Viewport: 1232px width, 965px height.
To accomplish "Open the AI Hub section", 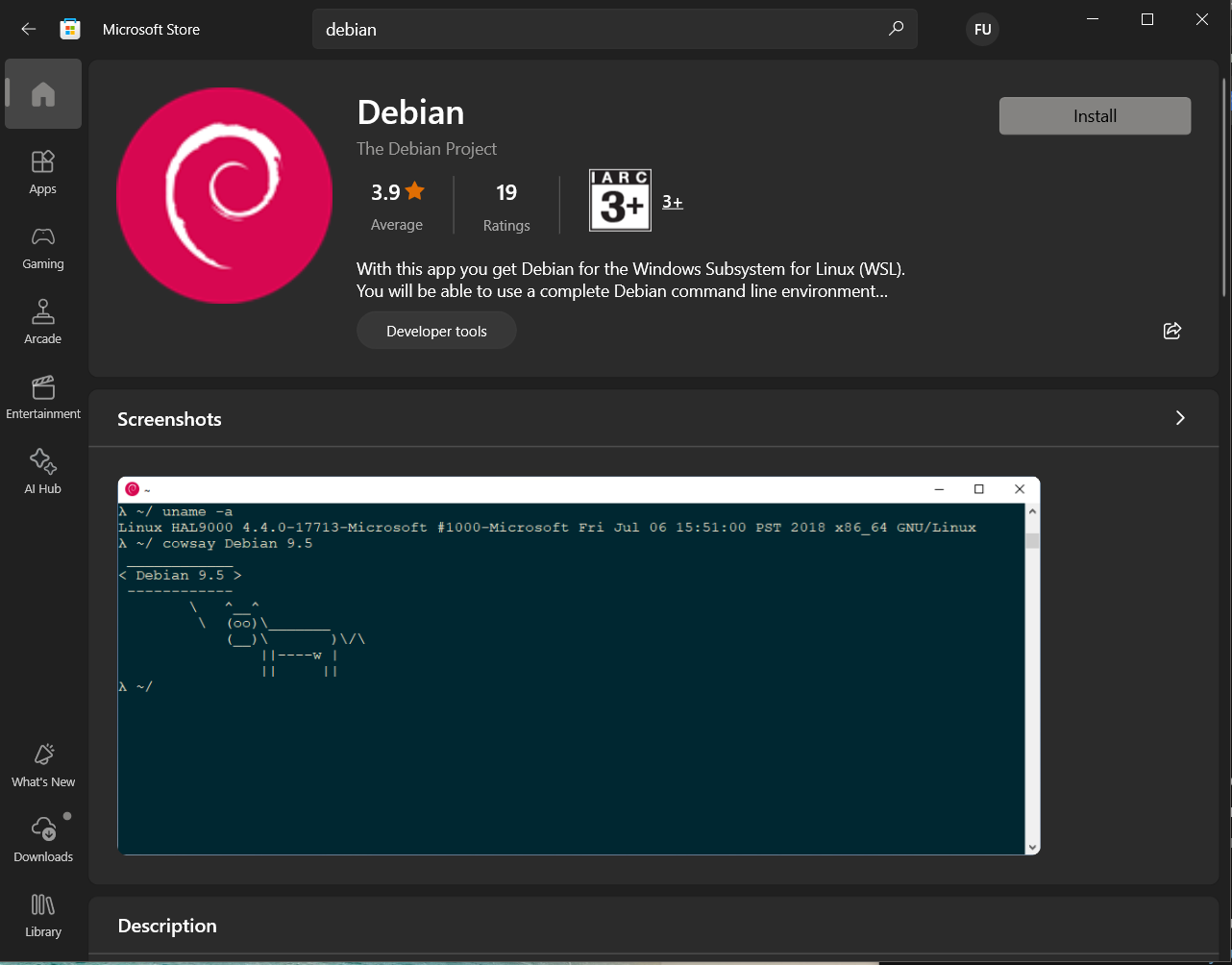I will click(43, 473).
